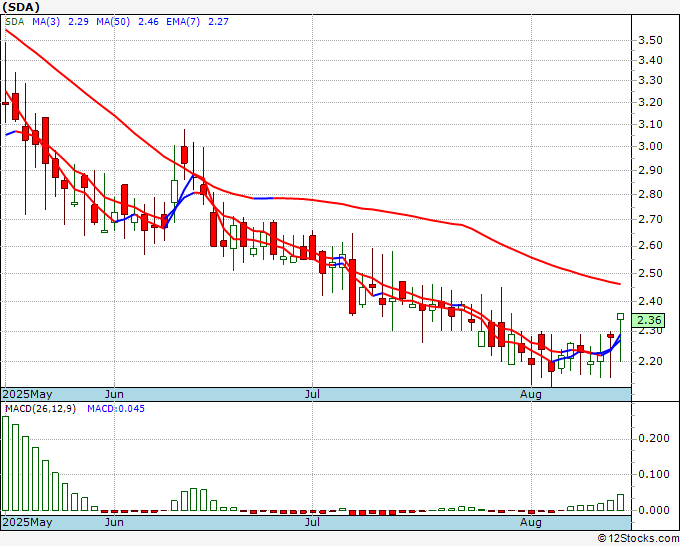This screenshot has width=680, height=546.
Task: Click the green 2.36 current price tag
Action: coord(648,320)
